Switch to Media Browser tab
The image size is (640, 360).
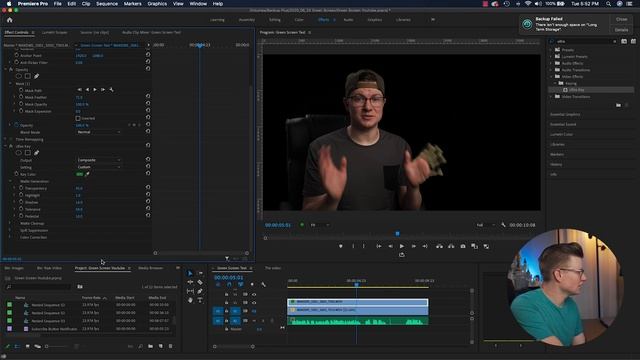point(151,268)
